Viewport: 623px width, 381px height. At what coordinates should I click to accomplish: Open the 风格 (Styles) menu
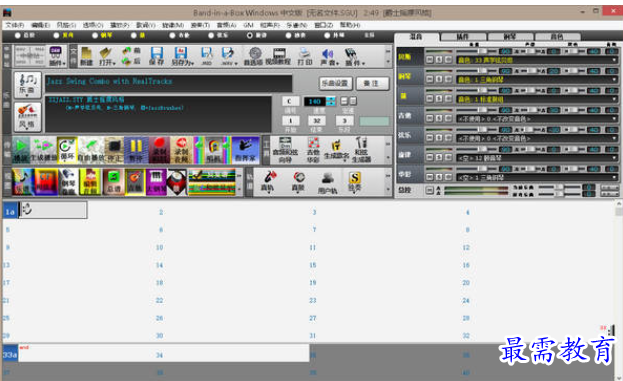tap(66, 25)
